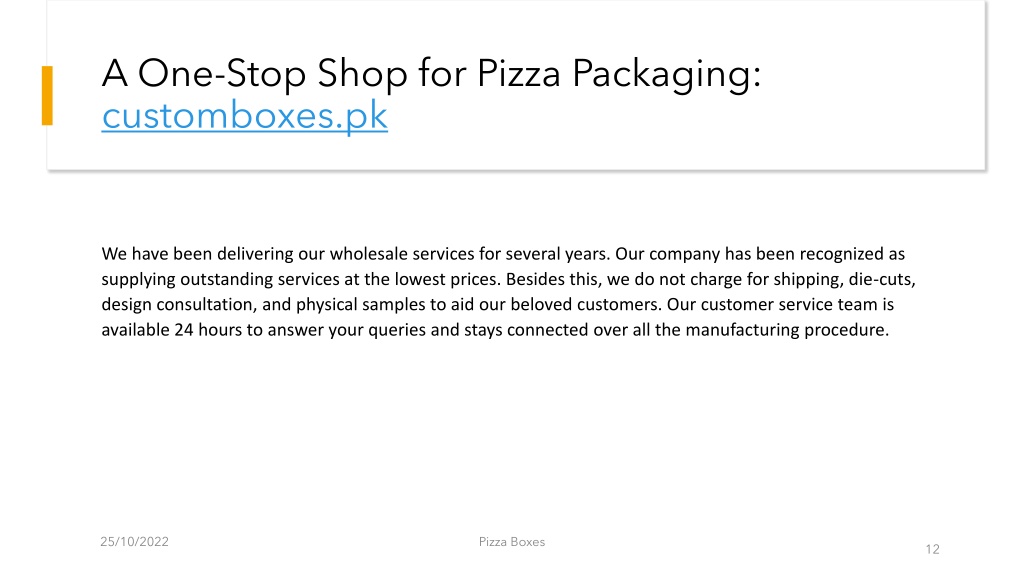Viewport: 1024px width, 576px height.
Task: Click the line starting 'available 24 hours'
Action: click(x=495, y=330)
